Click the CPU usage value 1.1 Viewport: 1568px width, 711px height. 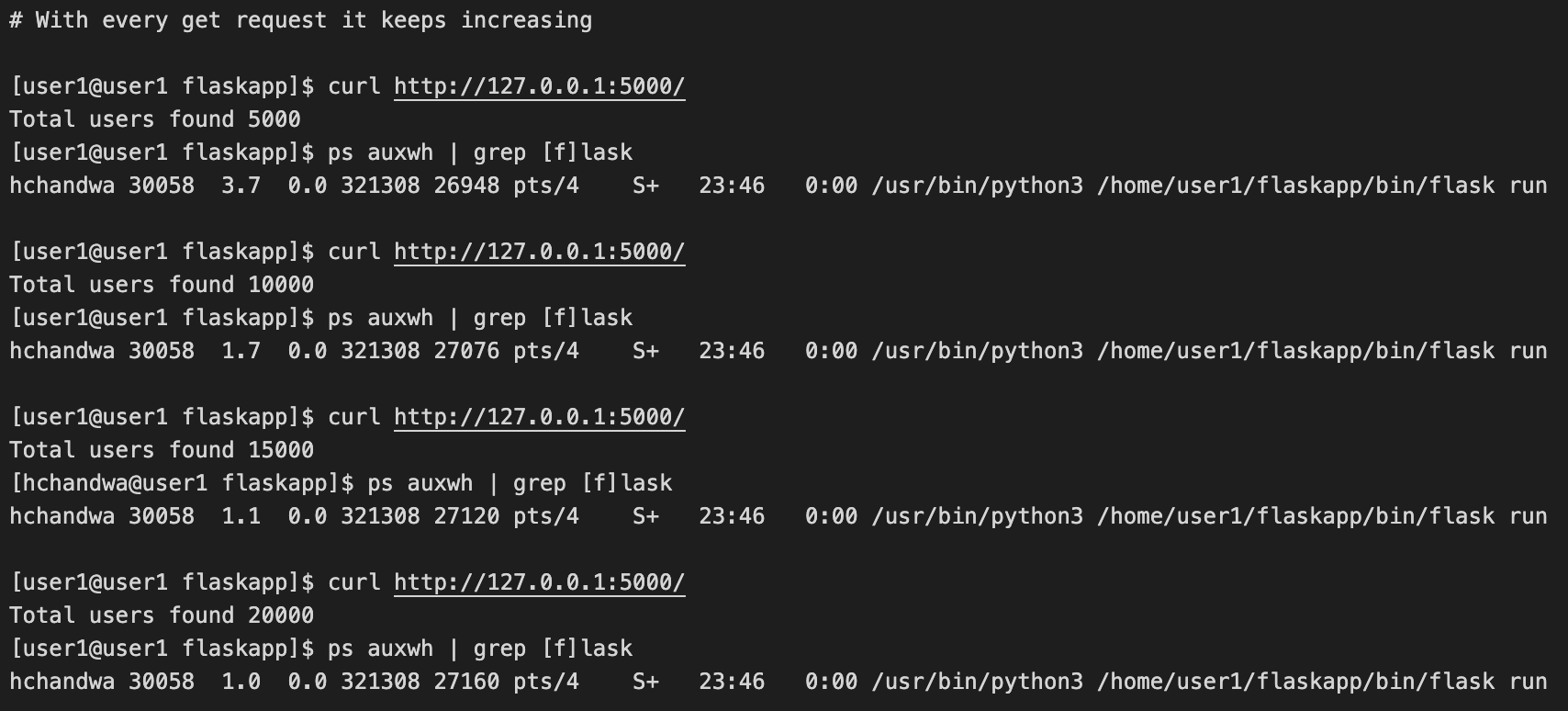point(241,516)
